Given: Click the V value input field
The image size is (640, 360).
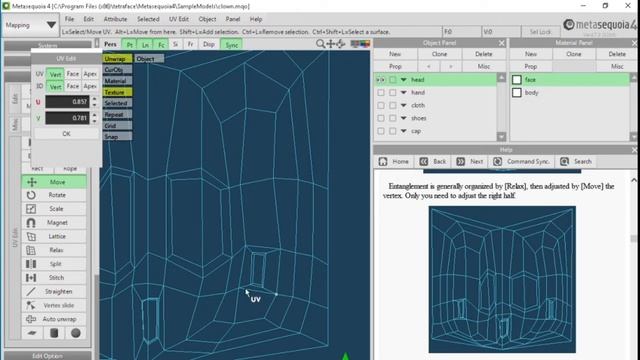Looking at the screenshot, I should coord(67,118).
